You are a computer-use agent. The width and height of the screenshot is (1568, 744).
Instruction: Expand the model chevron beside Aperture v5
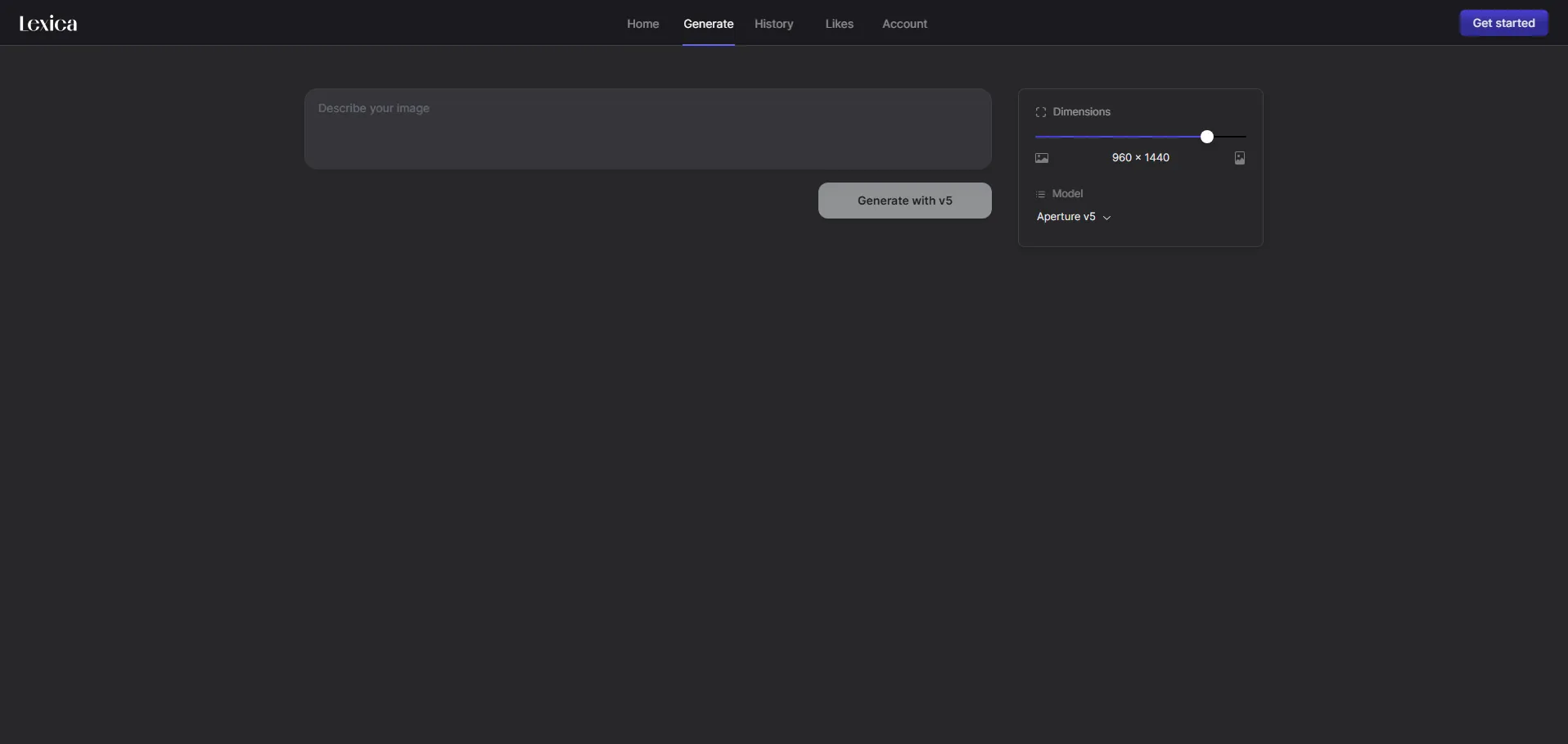tap(1107, 218)
